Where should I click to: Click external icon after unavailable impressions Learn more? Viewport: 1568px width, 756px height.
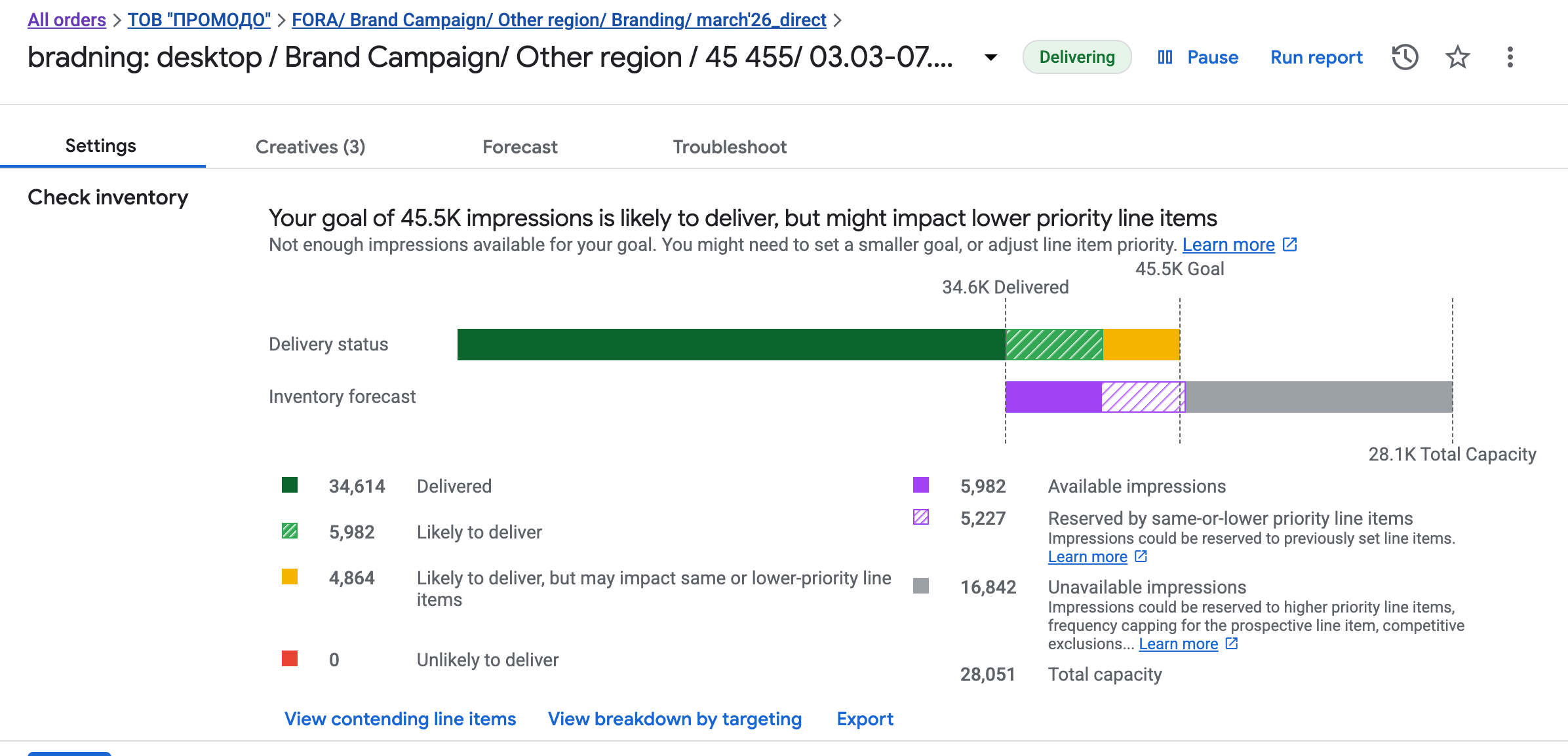pyautogui.click(x=1232, y=643)
